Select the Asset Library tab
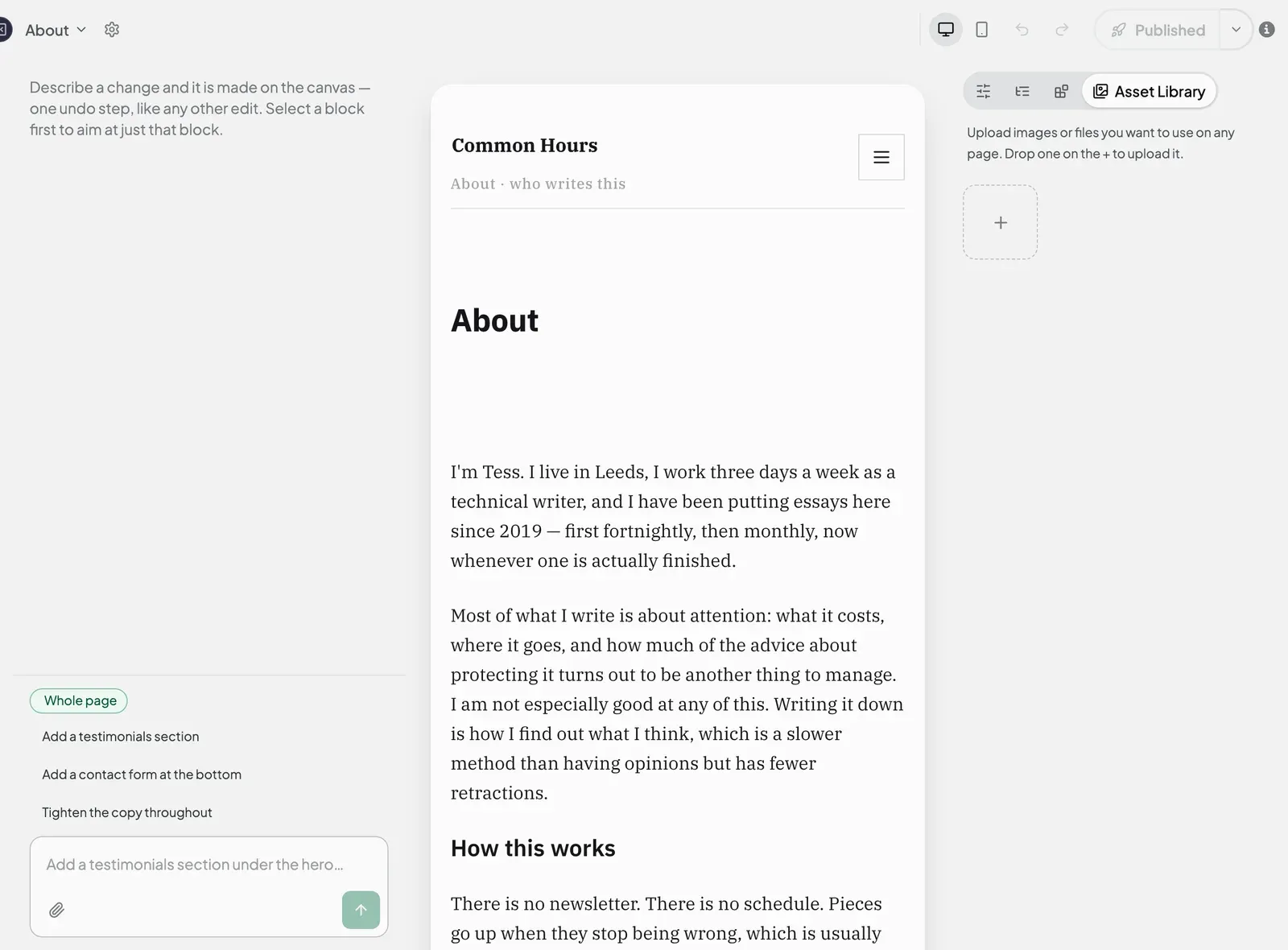The width and height of the screenshot is (1288, 950). coord(1149,91)
